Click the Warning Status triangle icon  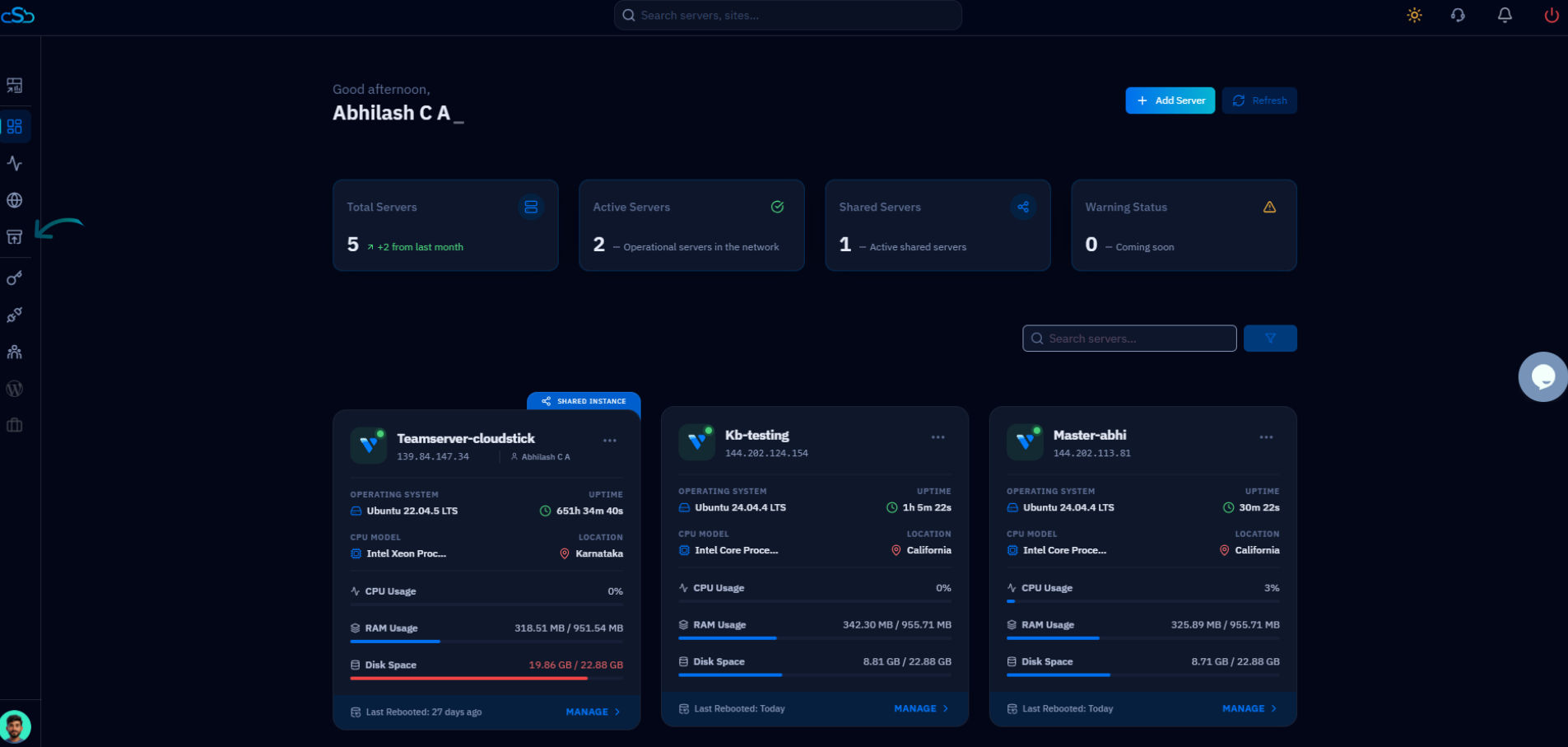click(x=1269, y=207)
